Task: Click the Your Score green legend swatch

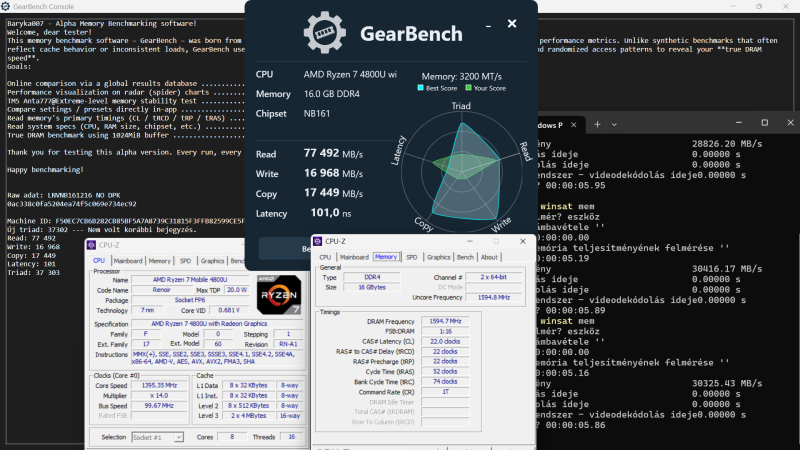Action: 468,88
